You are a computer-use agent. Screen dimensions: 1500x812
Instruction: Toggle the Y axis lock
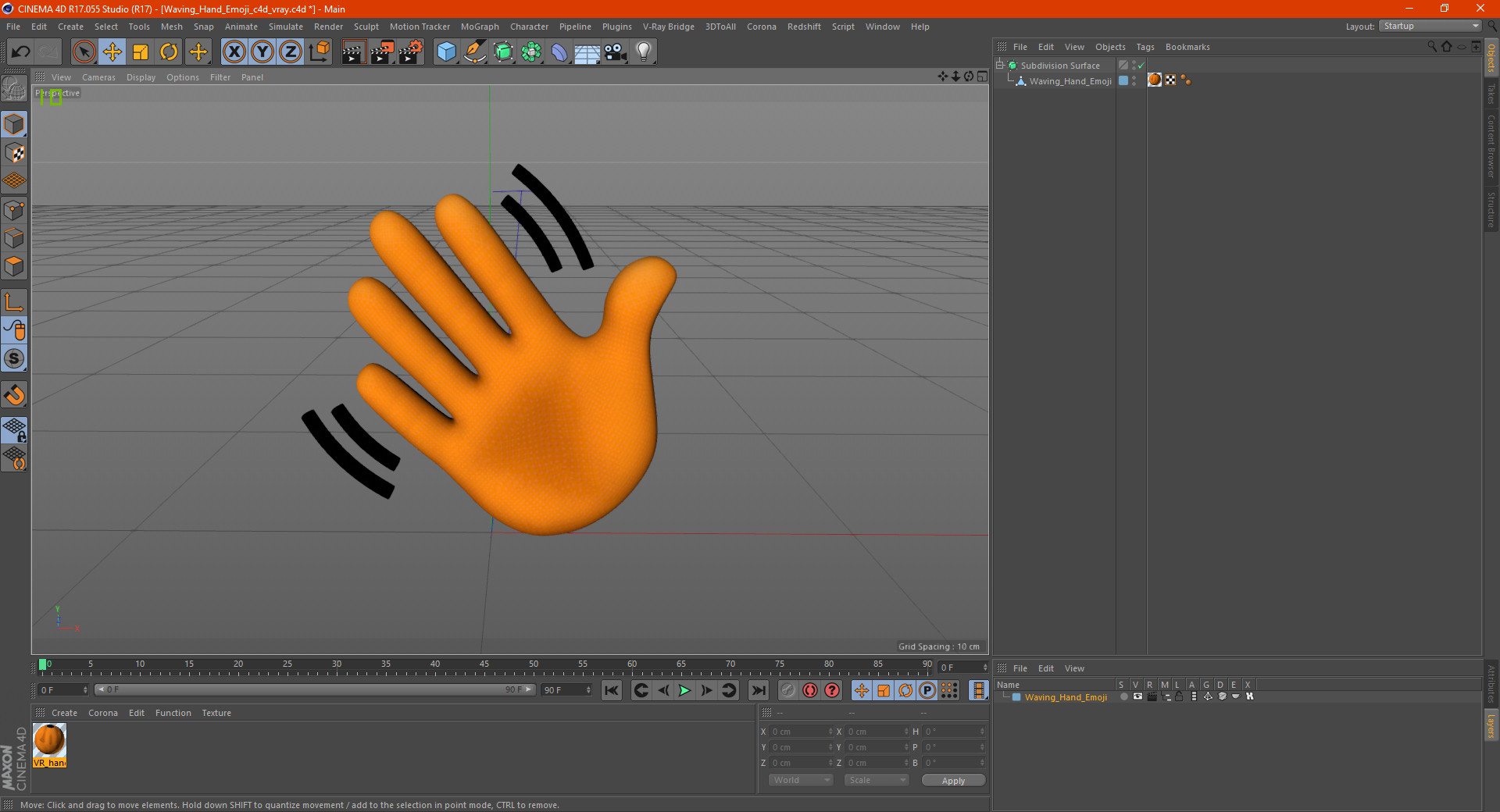coord(262,52)
